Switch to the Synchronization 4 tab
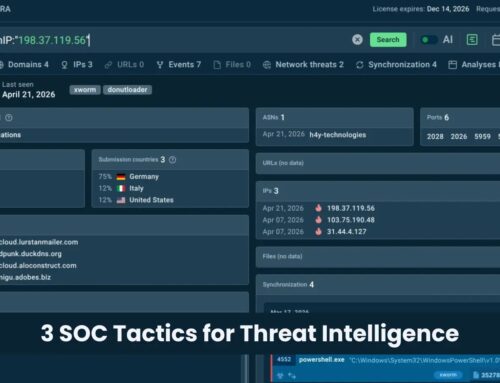 pos(396,65)
